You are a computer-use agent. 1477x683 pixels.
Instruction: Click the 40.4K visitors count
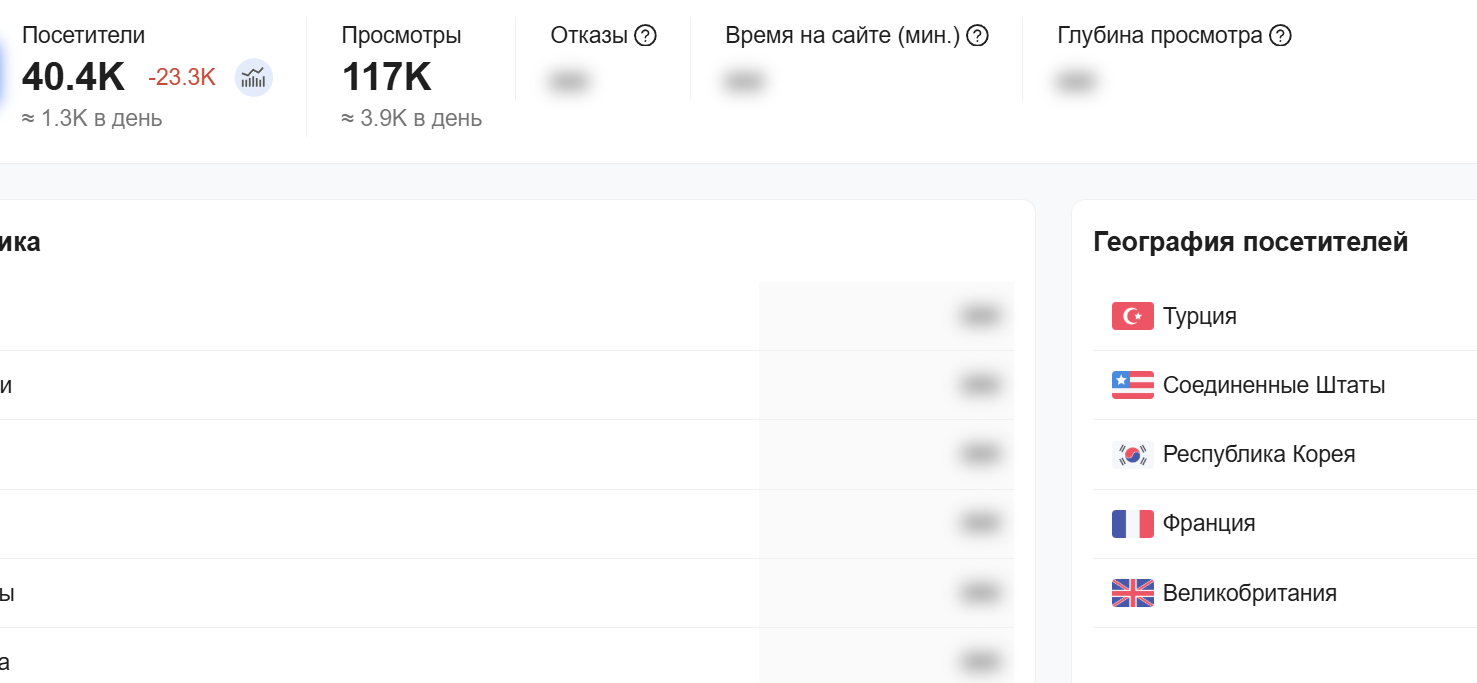(74, 77)
